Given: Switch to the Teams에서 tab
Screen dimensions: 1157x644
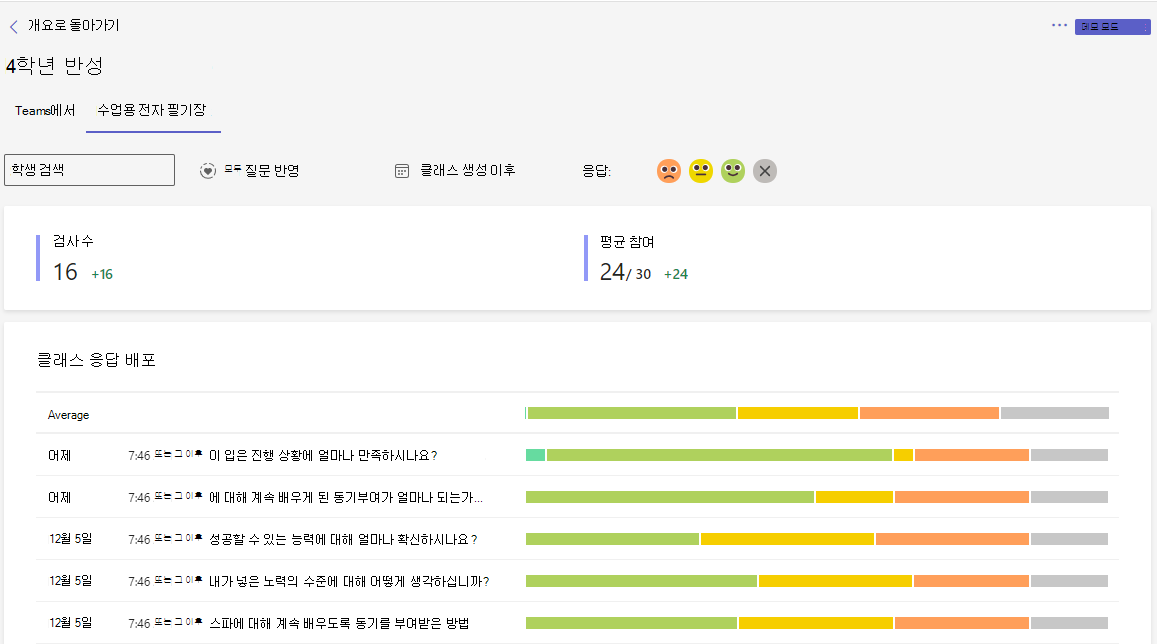Looking at the screenshot, I should point(45,111).
